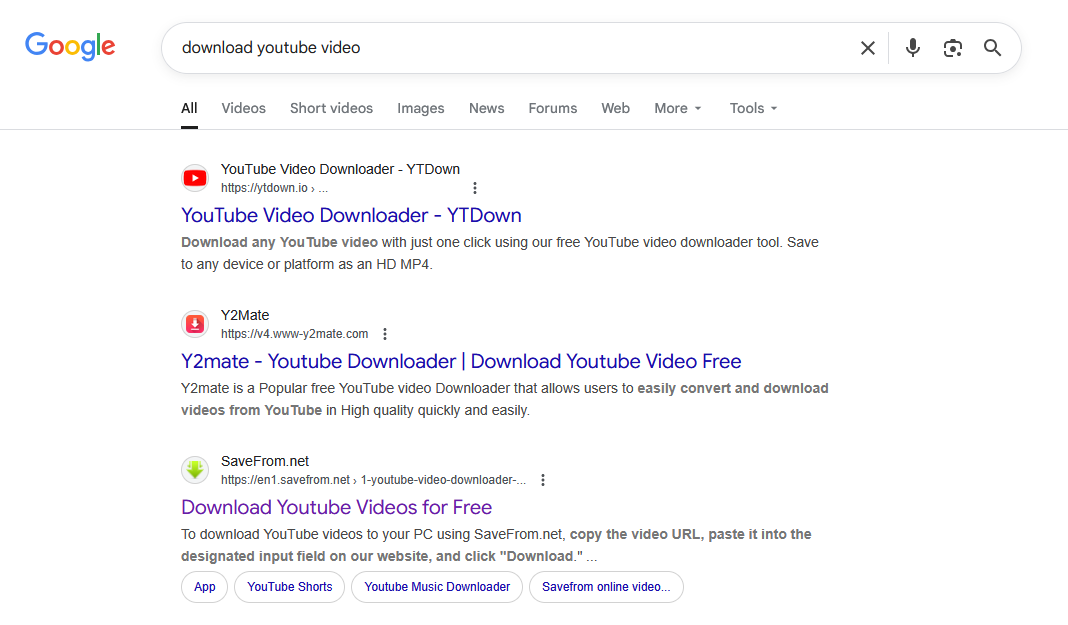1068x625 pixels.
Task: Click the YTDown red favicon
Action: (195, 179)
